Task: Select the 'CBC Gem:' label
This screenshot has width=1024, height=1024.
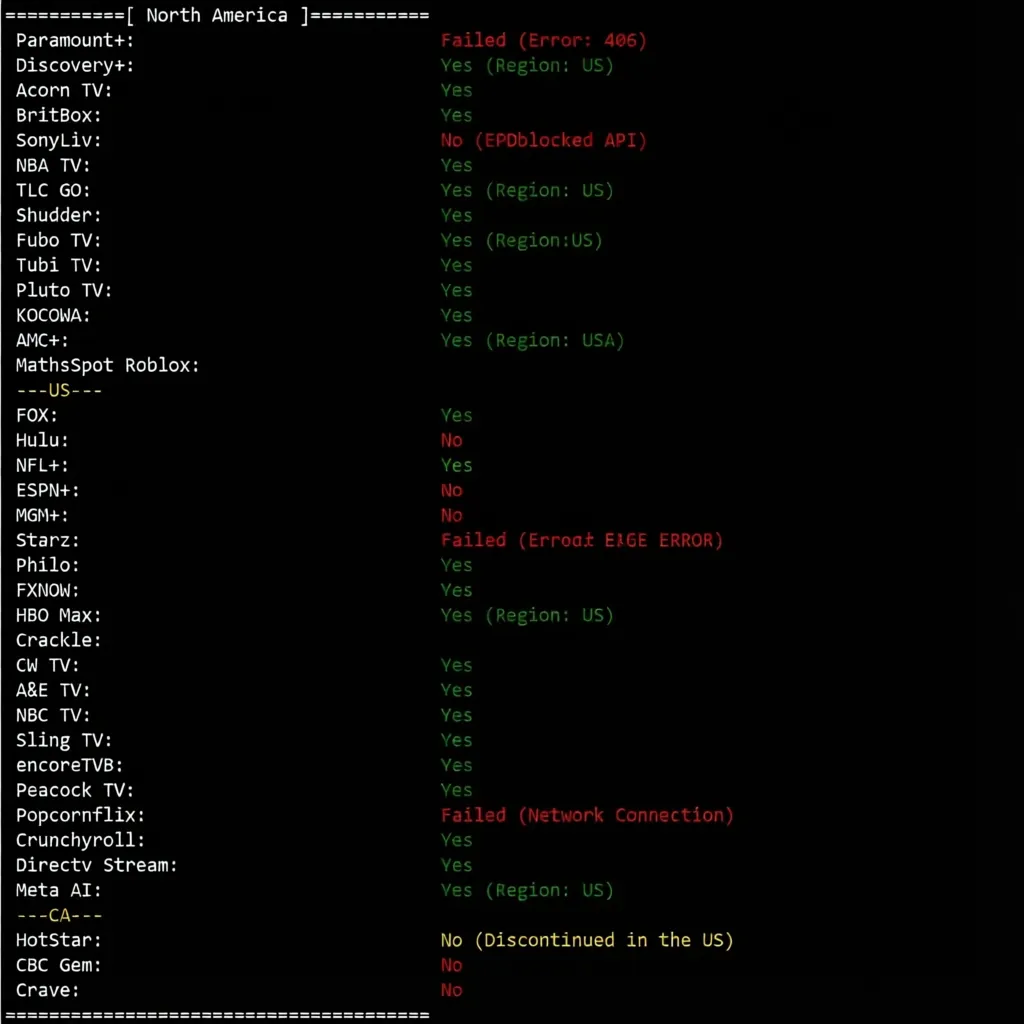Action: point(58,965)
